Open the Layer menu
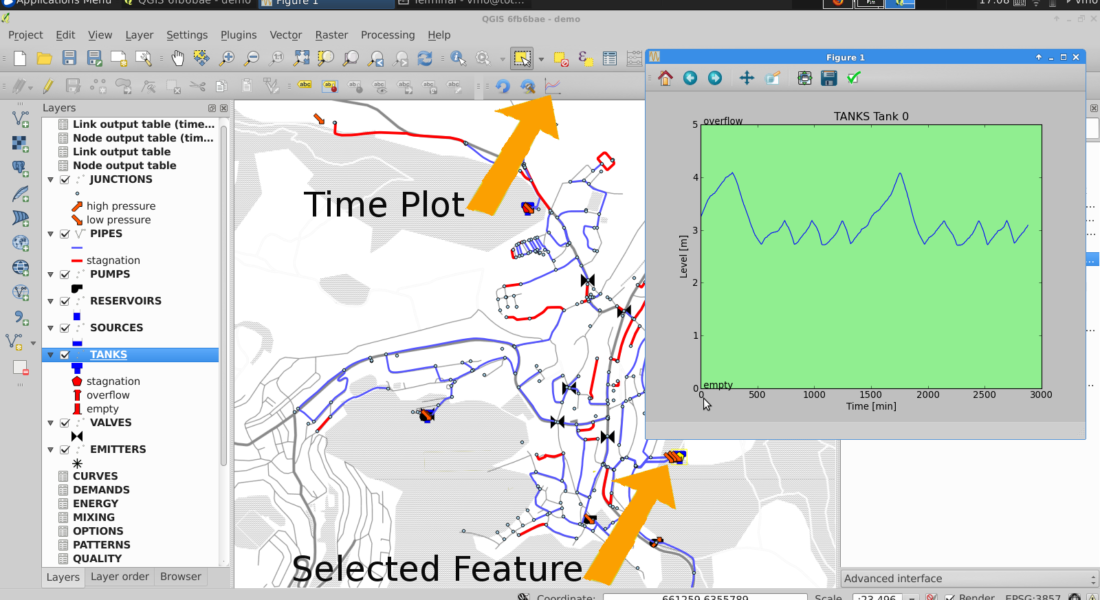 click(139, 34)
